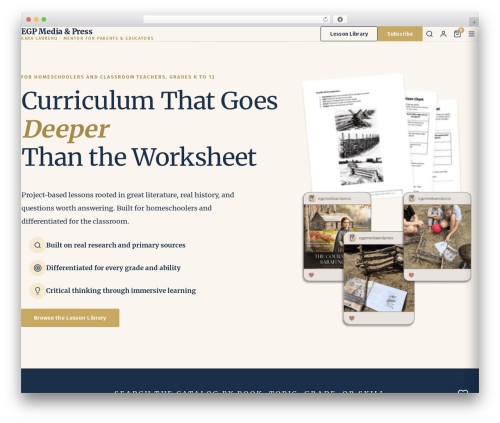The width and height of the screenshot is (500, 423).
Task: Click the browser reload icon
Action: point(325,20)
